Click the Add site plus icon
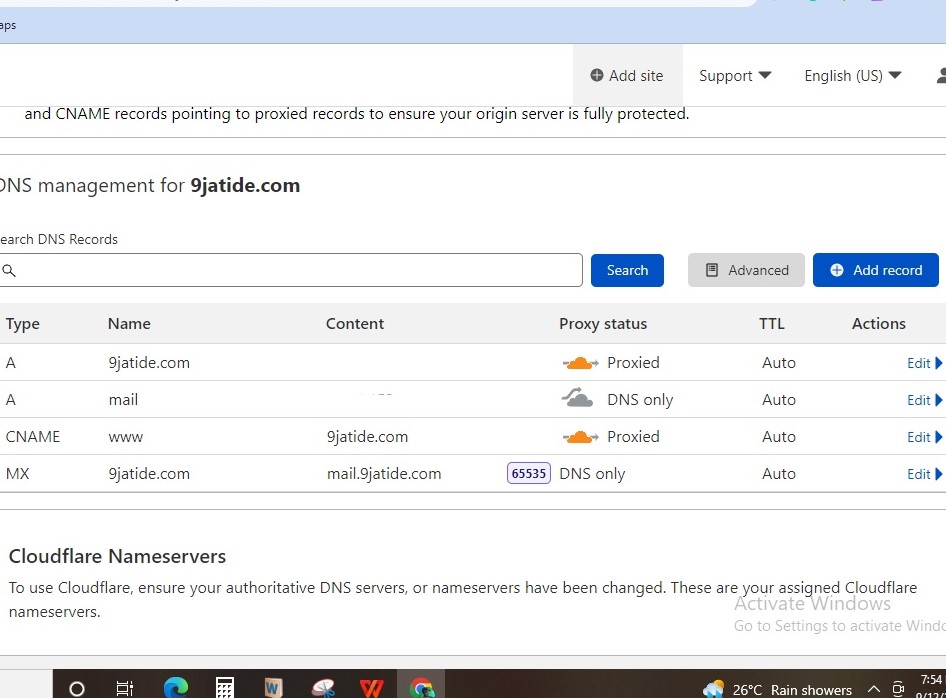 click(597, 75)
